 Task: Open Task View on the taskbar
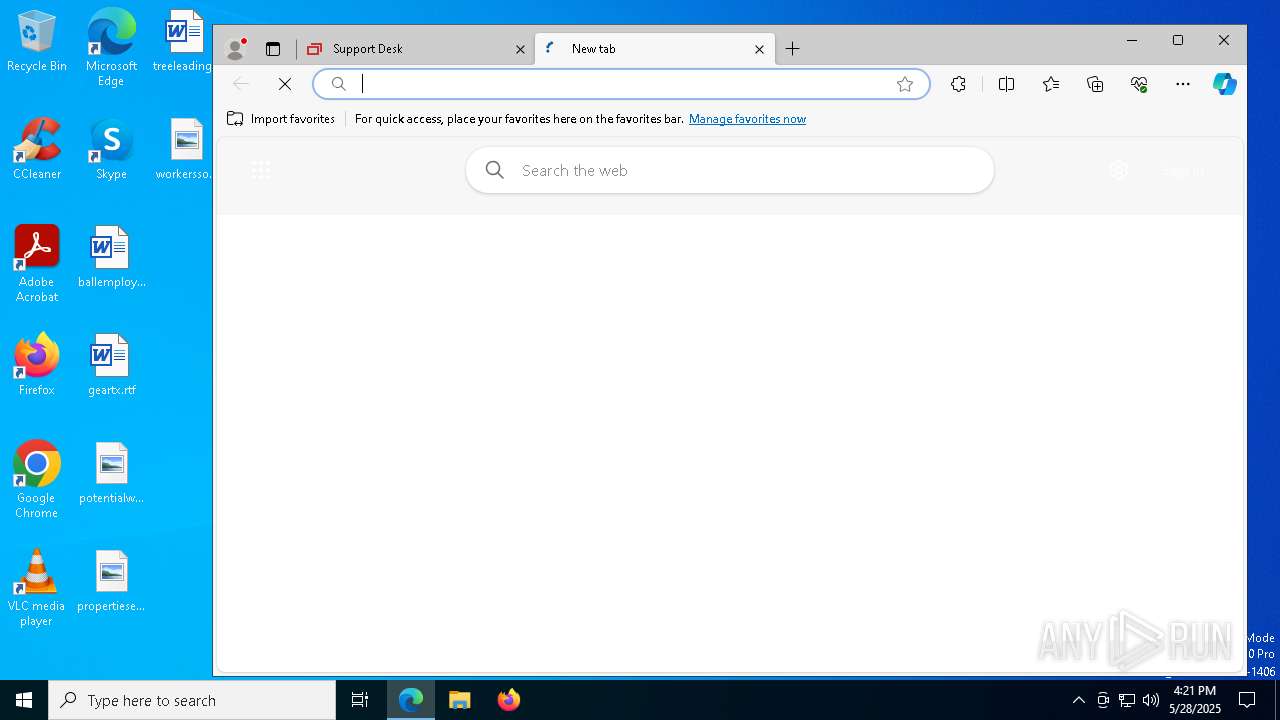point(360,700)
